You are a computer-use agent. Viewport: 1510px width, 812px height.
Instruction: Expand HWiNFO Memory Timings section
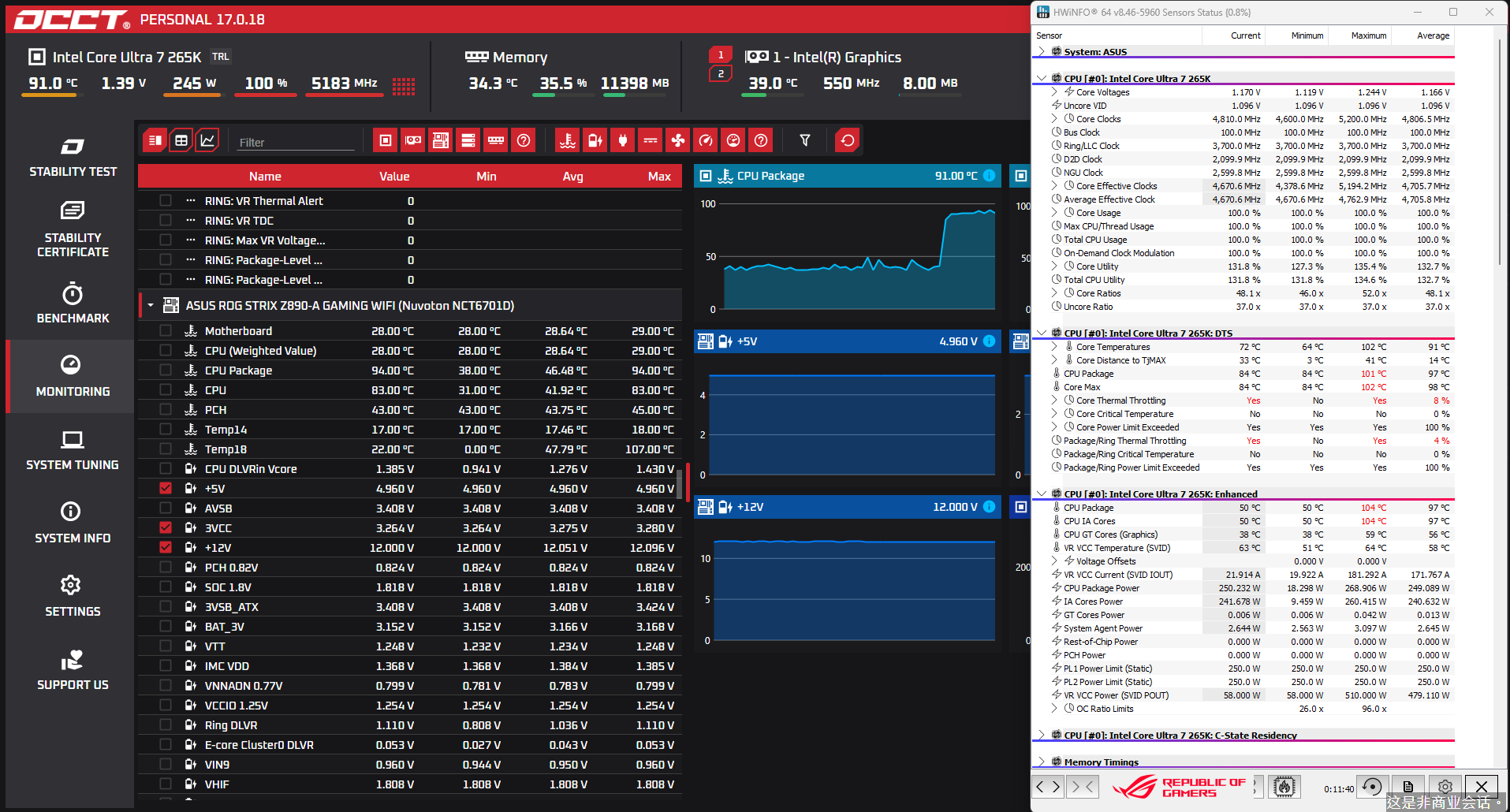click(x=1042, y=762)
